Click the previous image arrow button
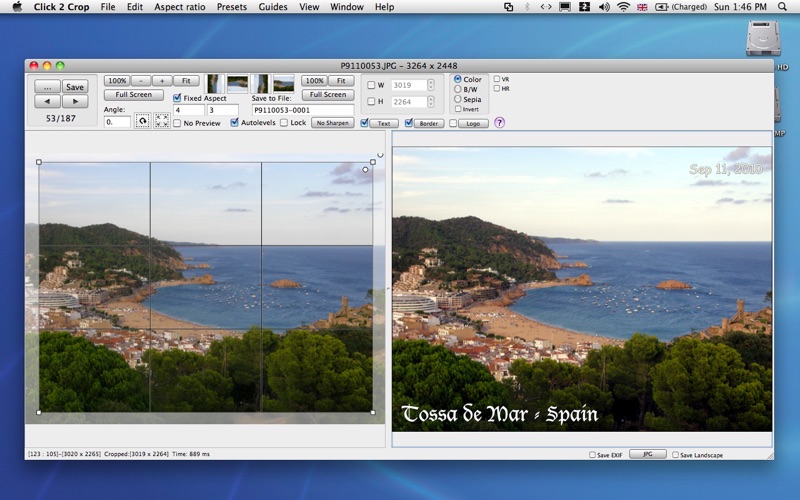Image resolution: width=800 pixels, height=500 pixels. [x=47, y=102]
